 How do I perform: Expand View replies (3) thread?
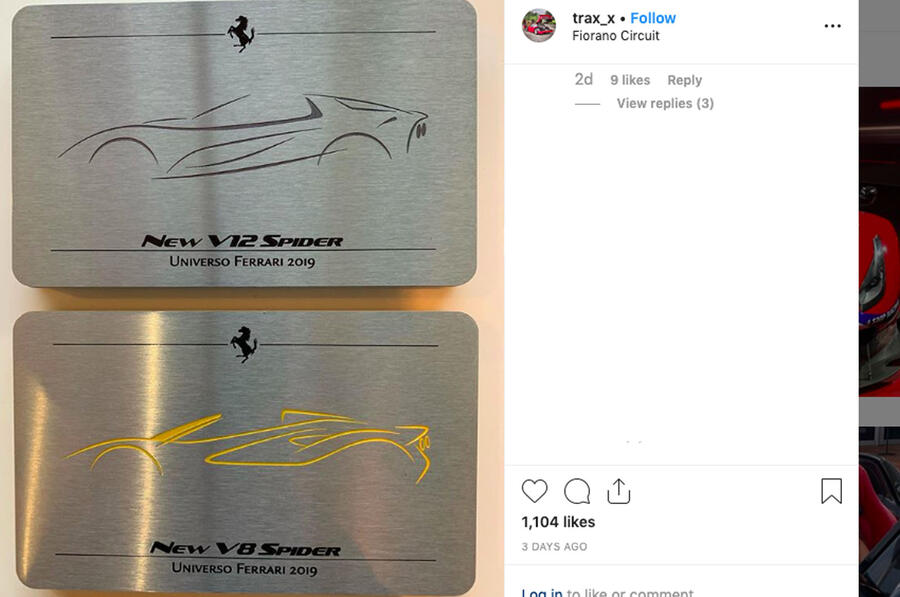[x=665, y=103]
